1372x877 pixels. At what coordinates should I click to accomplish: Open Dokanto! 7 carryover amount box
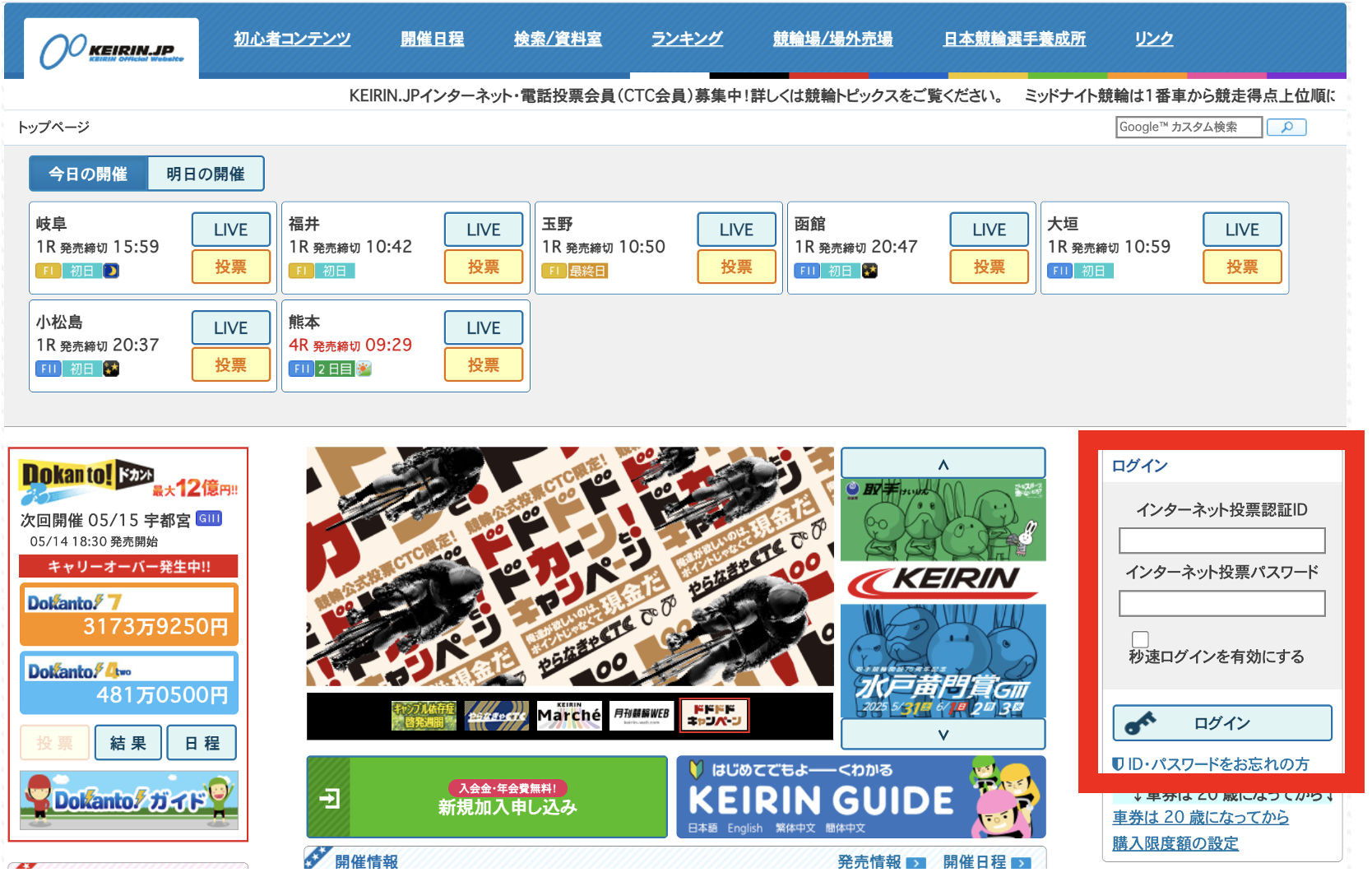click(129, 615)
